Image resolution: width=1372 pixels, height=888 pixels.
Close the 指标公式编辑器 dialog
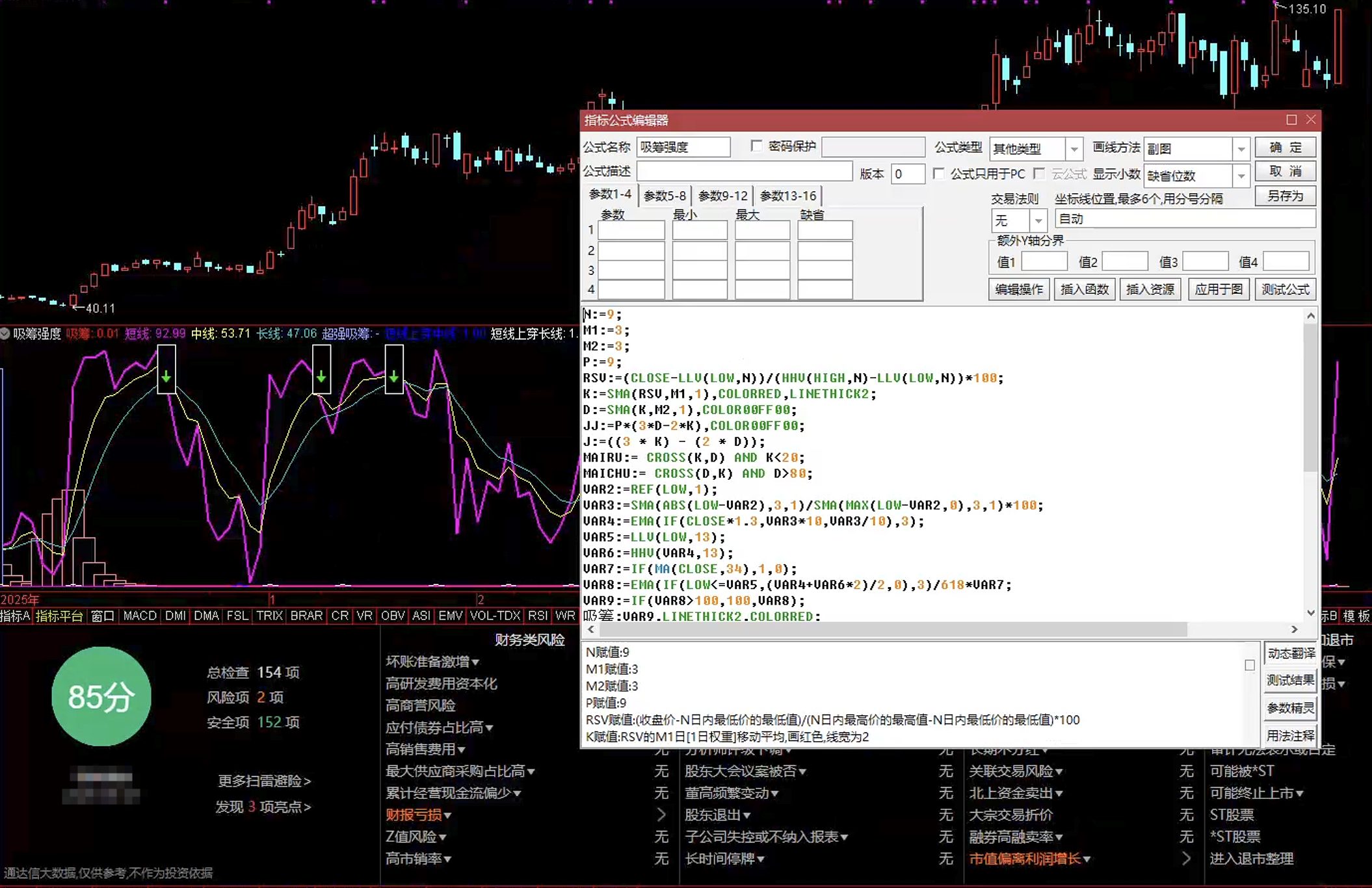point(1311,120)
